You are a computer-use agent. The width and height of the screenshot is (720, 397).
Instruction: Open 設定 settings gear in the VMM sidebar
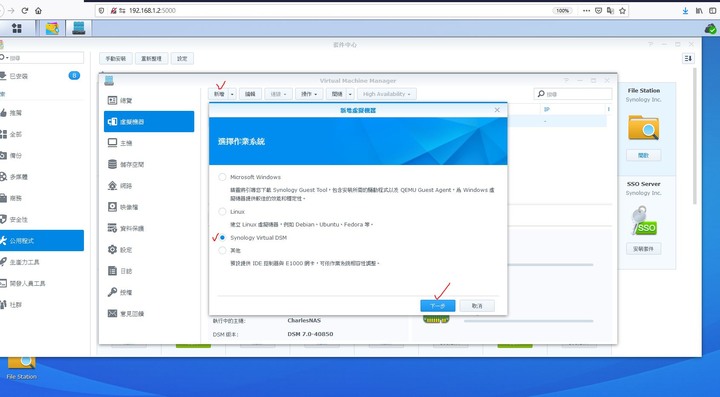point(149,250)
